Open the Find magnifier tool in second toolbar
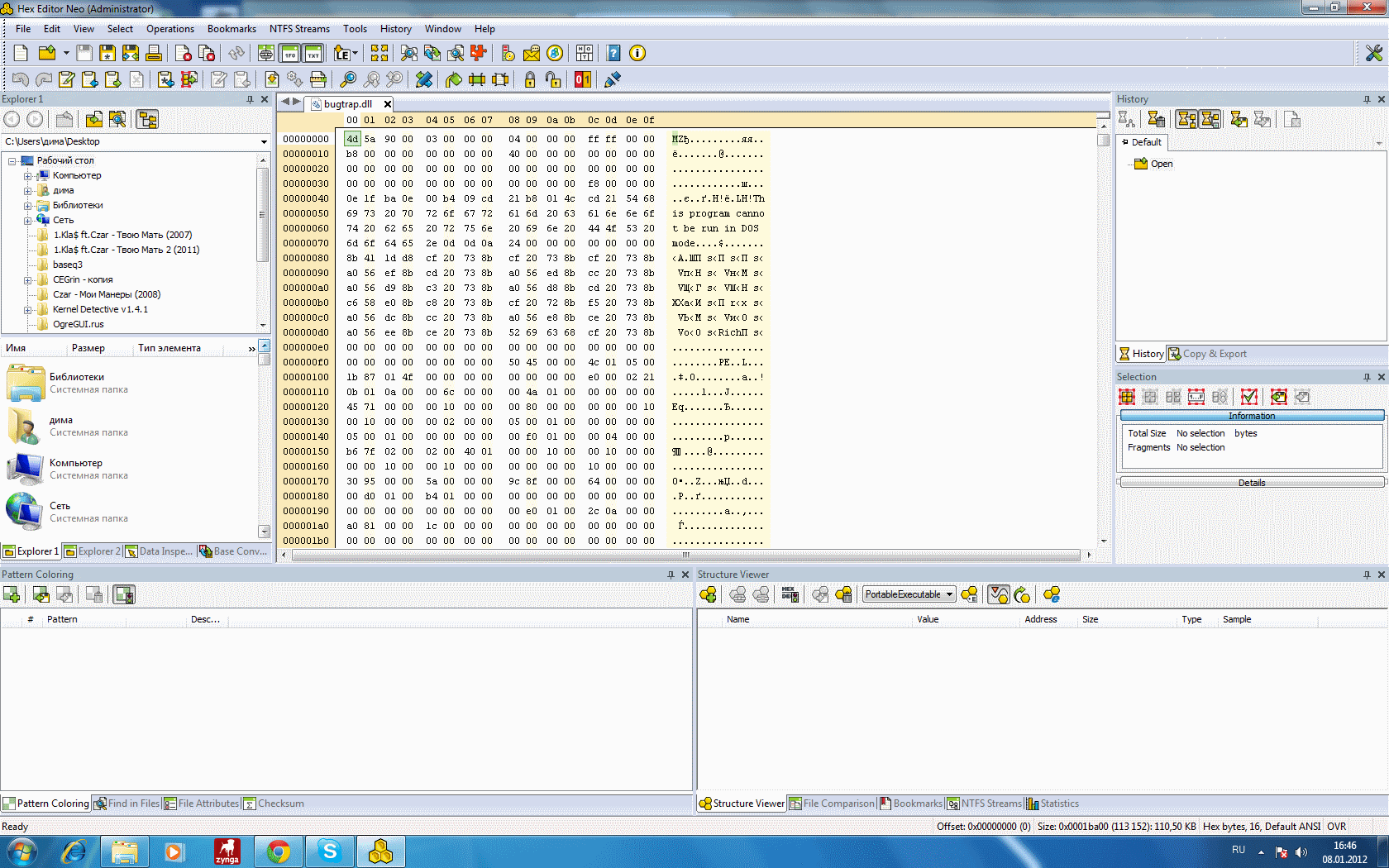The width and height of the screenshot is (1389, 868). tap(348, 79)
